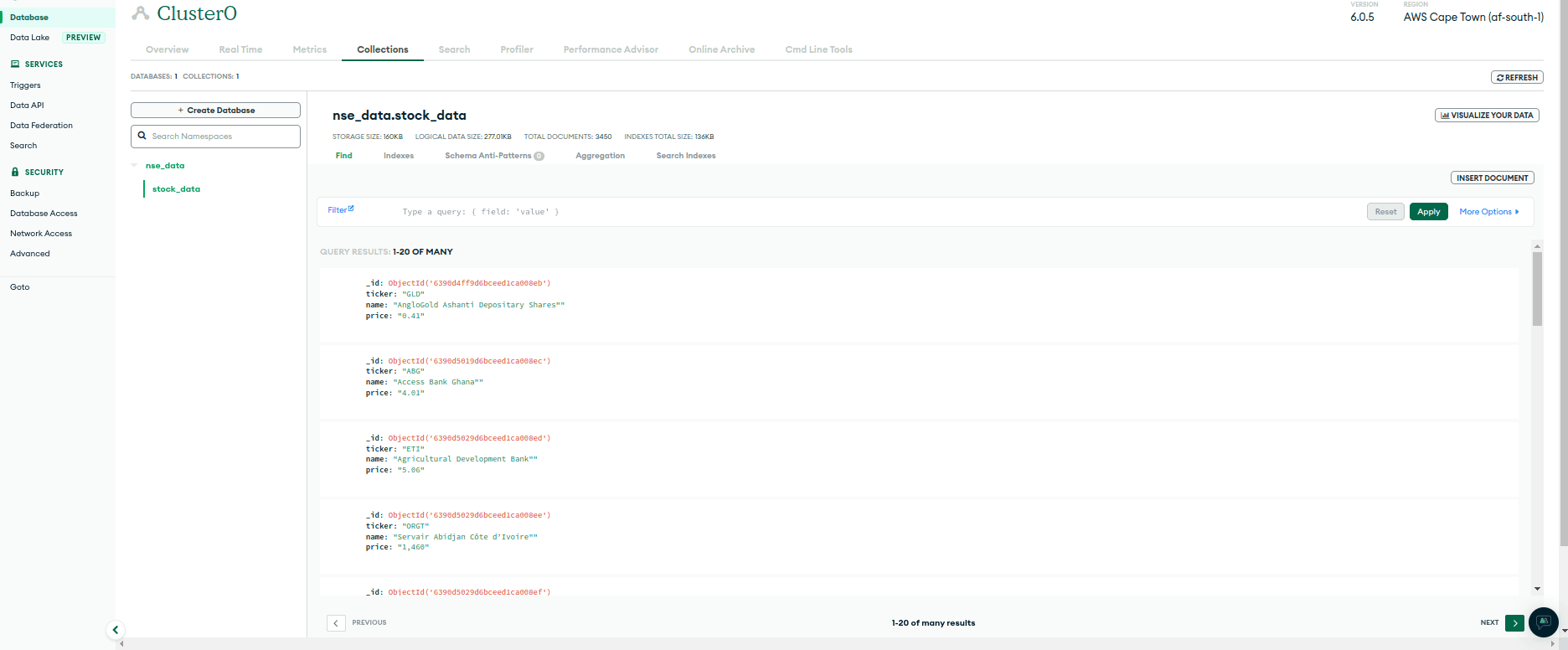Click the Security lock icon

(x=15, y=172)
